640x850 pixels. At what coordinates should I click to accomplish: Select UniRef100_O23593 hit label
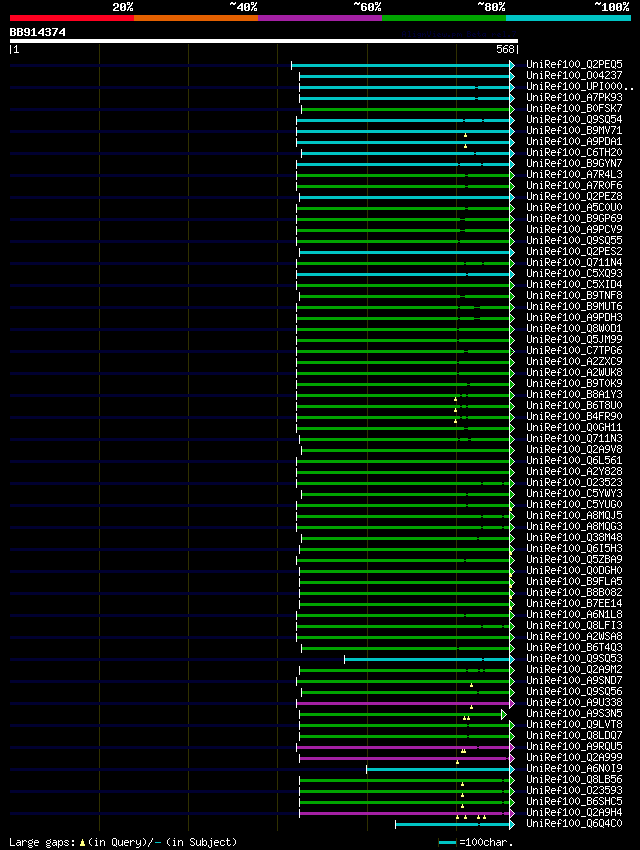[x=574, y=791]
